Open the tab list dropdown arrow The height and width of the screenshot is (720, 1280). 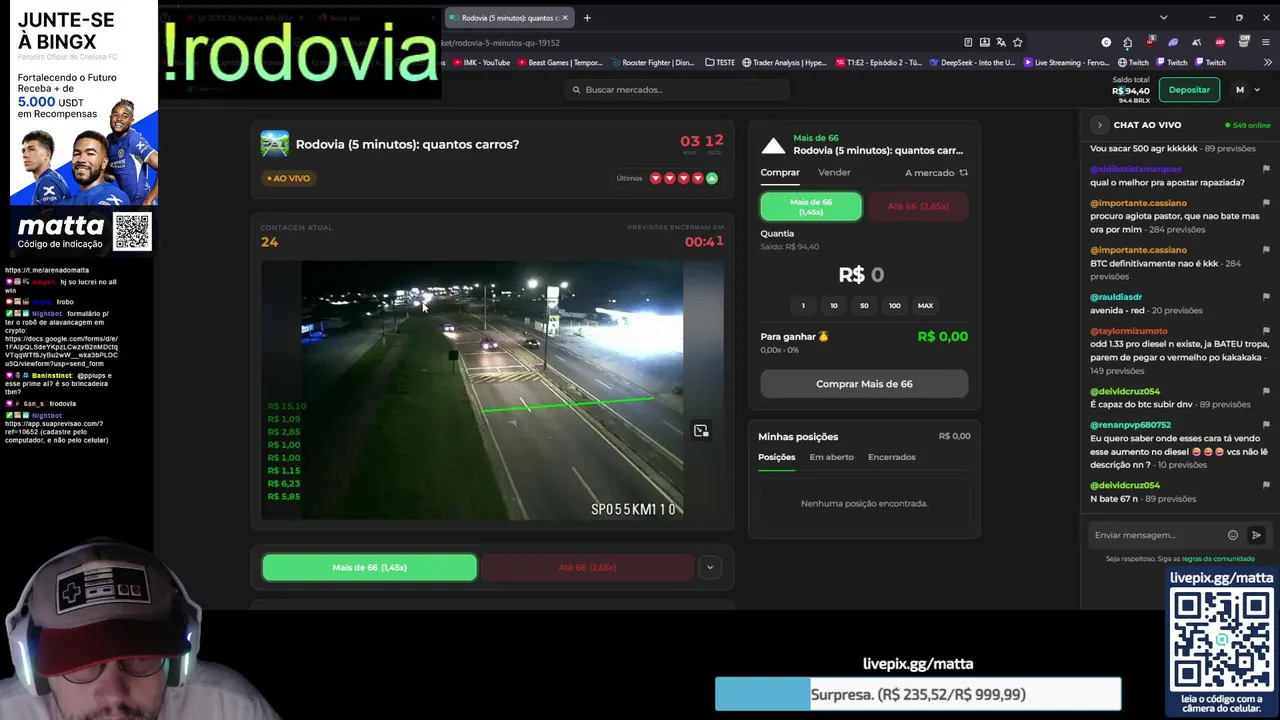1163,17
